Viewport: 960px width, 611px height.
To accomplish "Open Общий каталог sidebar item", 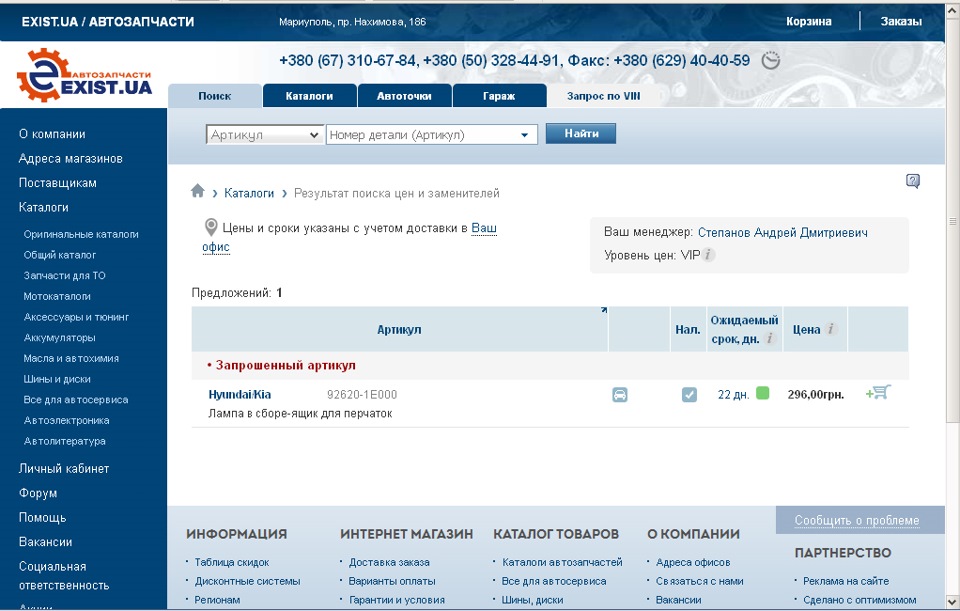I will pyautogui.click(x=59, y=255).
